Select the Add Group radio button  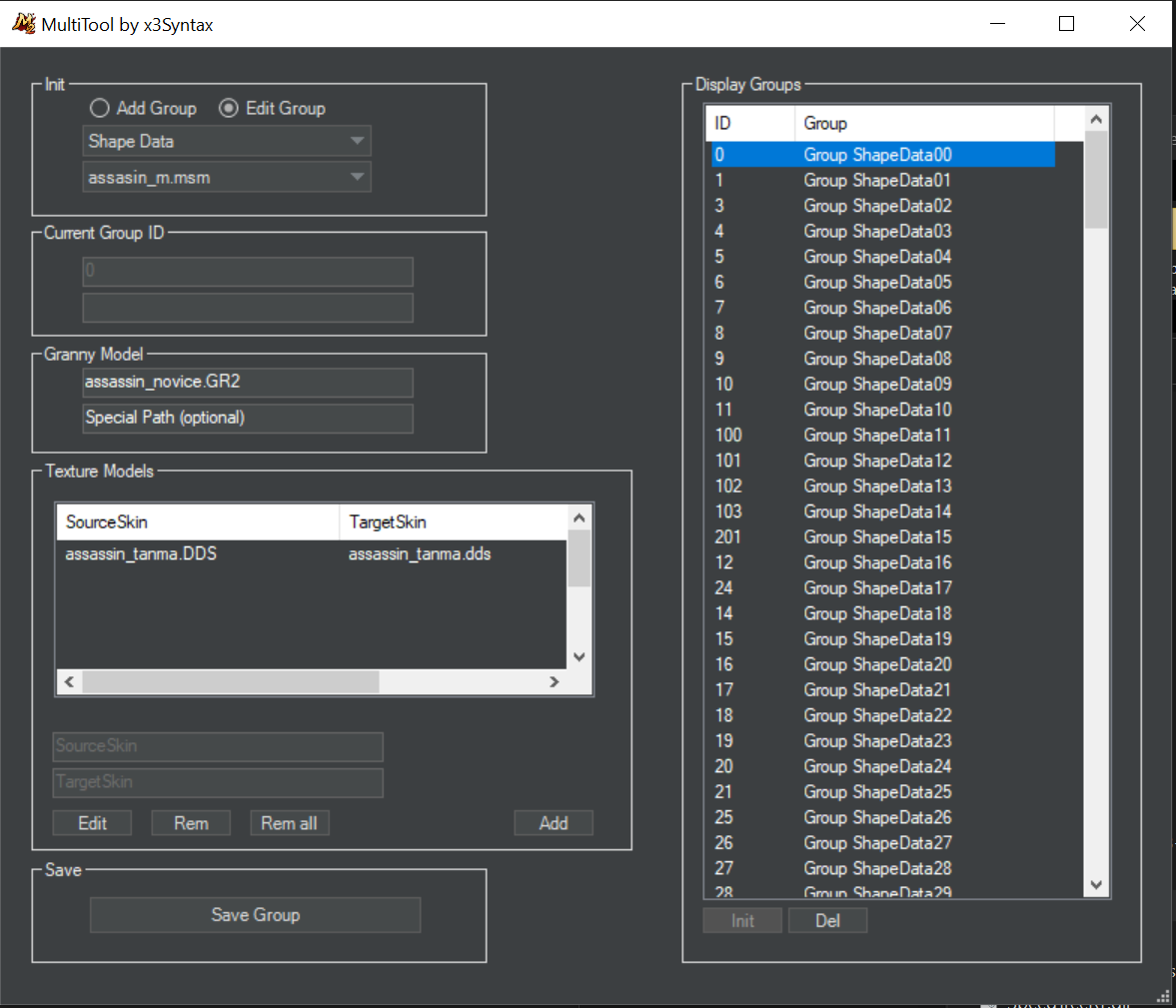[x=100, y=108]
